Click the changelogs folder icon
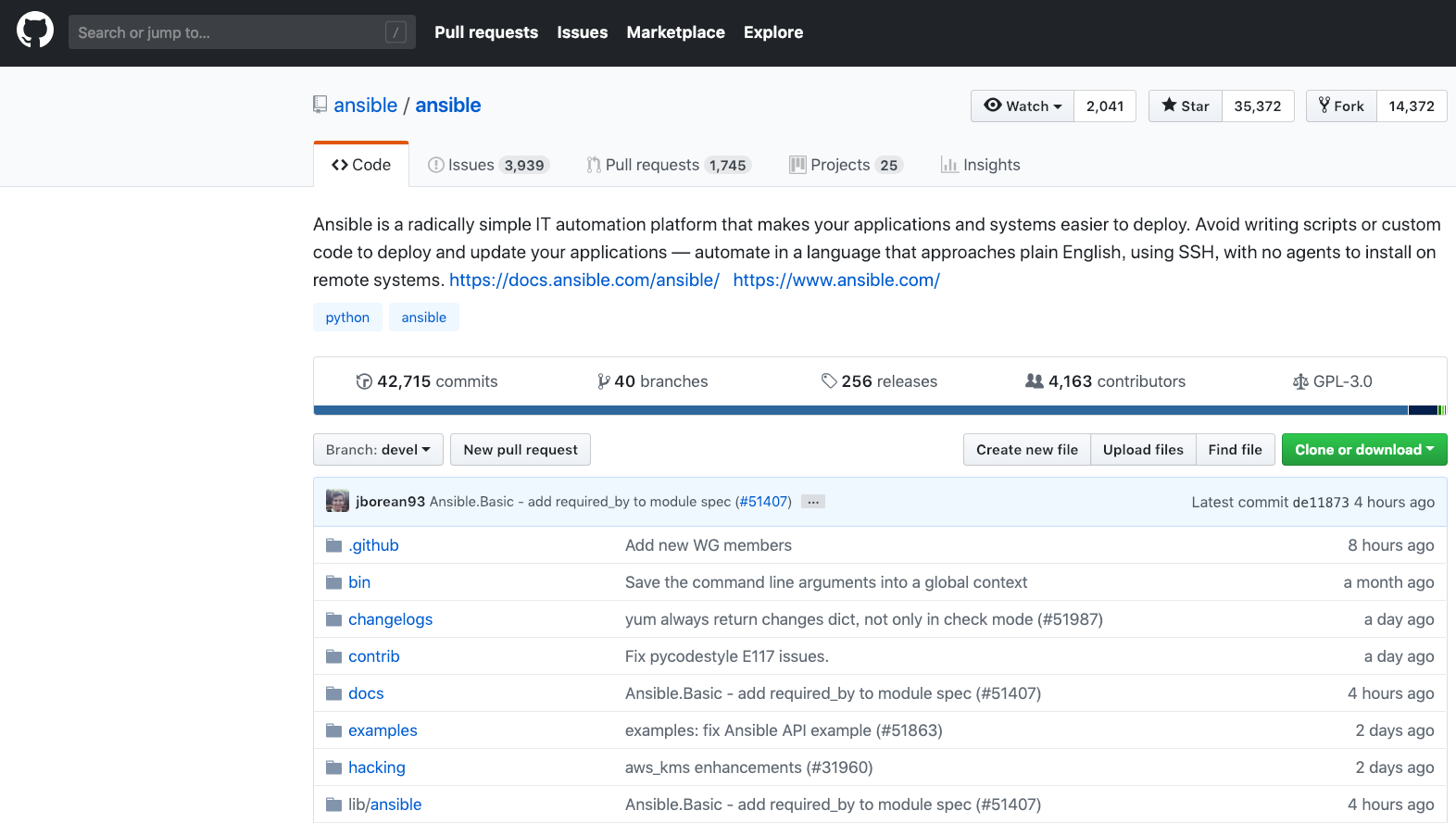The width and height of the screenshot is (1456, 823). click(334, 619)
